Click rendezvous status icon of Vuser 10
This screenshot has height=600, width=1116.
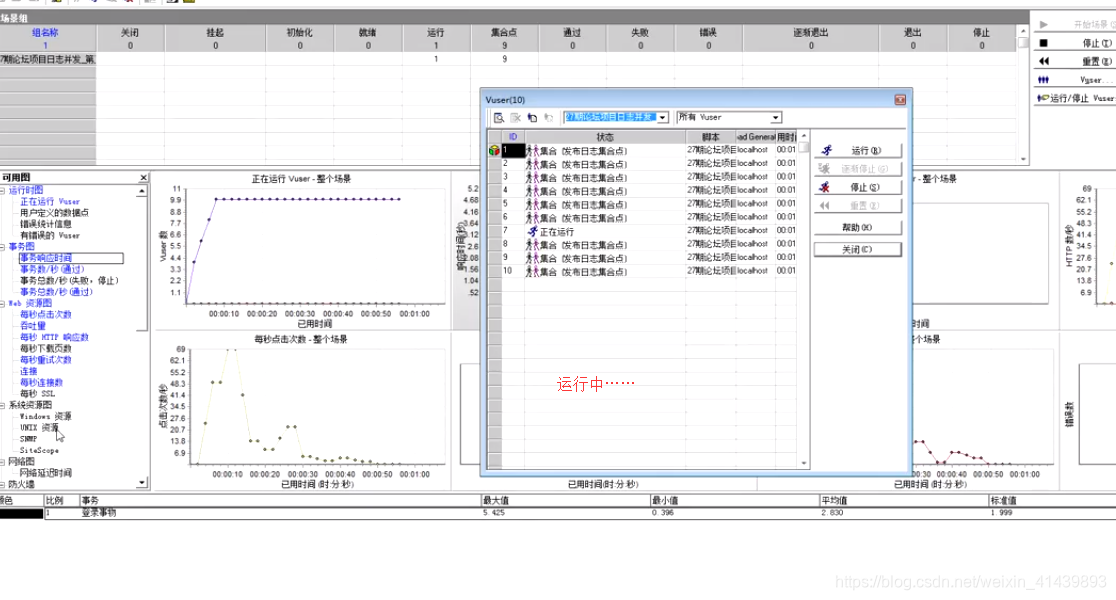coord(532,272)
